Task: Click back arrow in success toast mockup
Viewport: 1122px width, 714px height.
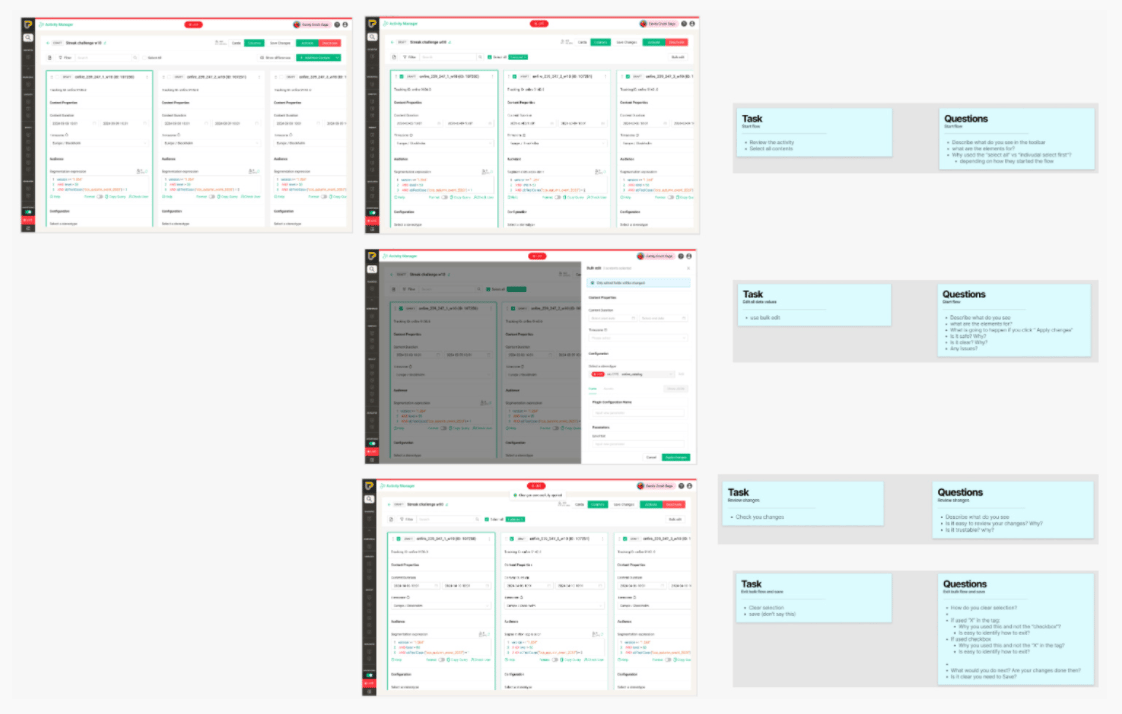Action: point(388,506)
